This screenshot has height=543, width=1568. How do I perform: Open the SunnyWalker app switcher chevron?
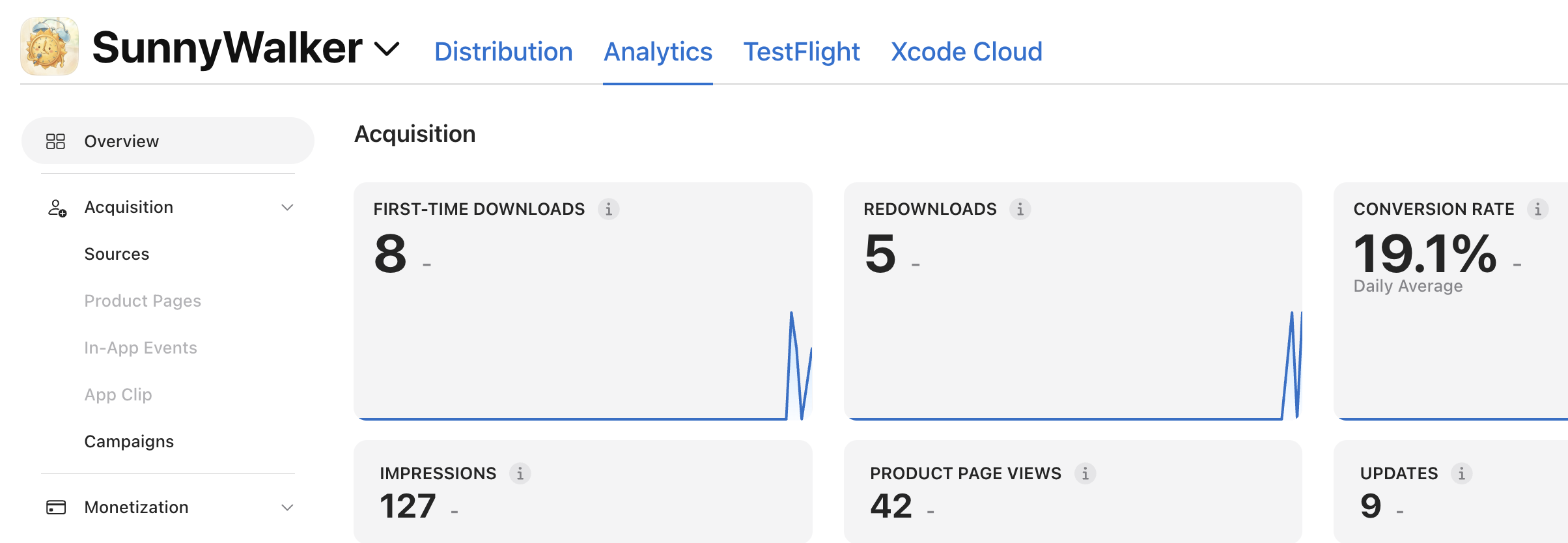pos(387,49)
